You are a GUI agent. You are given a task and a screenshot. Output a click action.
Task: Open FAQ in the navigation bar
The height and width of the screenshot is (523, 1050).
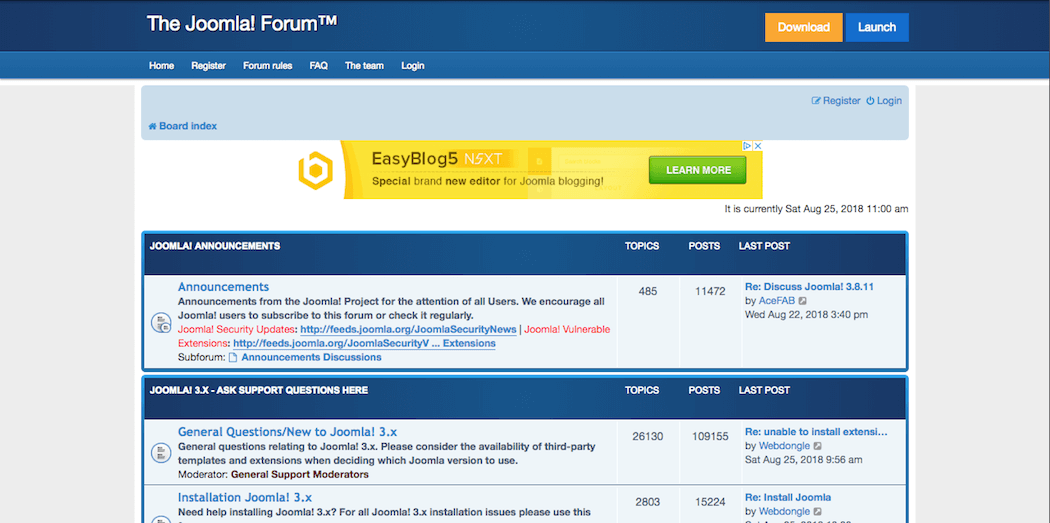[x=318, y=66]
